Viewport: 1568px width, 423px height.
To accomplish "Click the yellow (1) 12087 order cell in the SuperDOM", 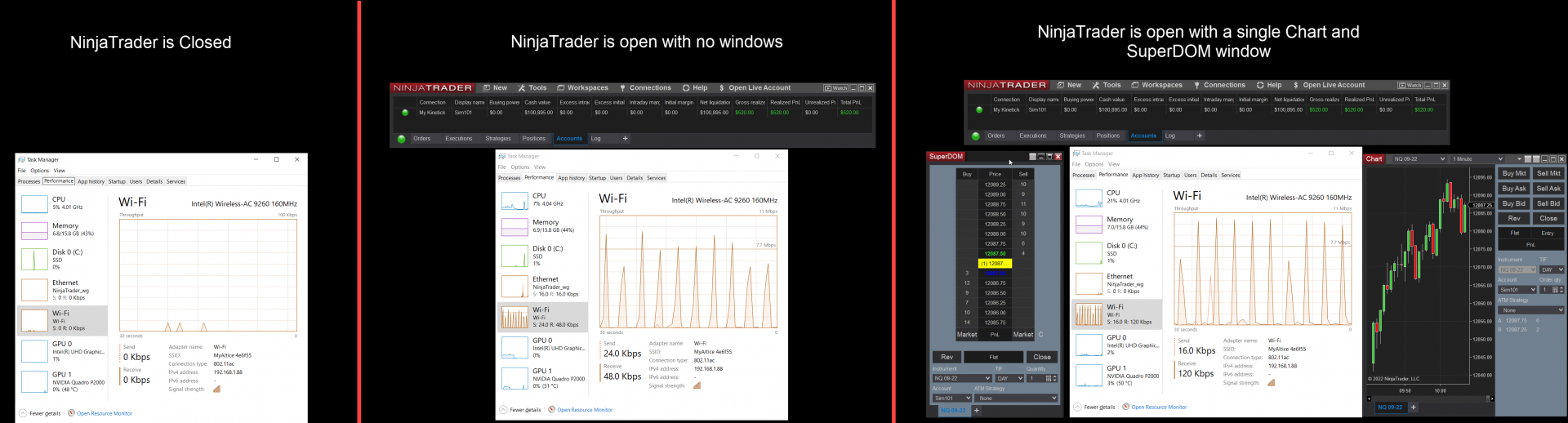I will point(995,263).
